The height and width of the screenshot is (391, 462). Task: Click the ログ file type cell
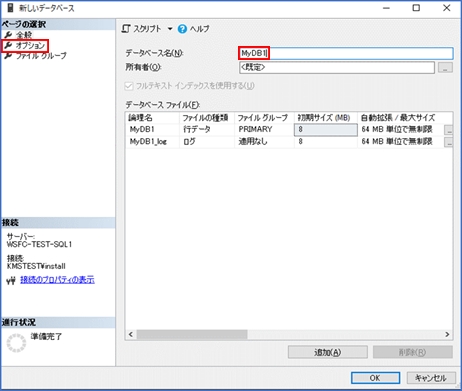tap(207, 142)
